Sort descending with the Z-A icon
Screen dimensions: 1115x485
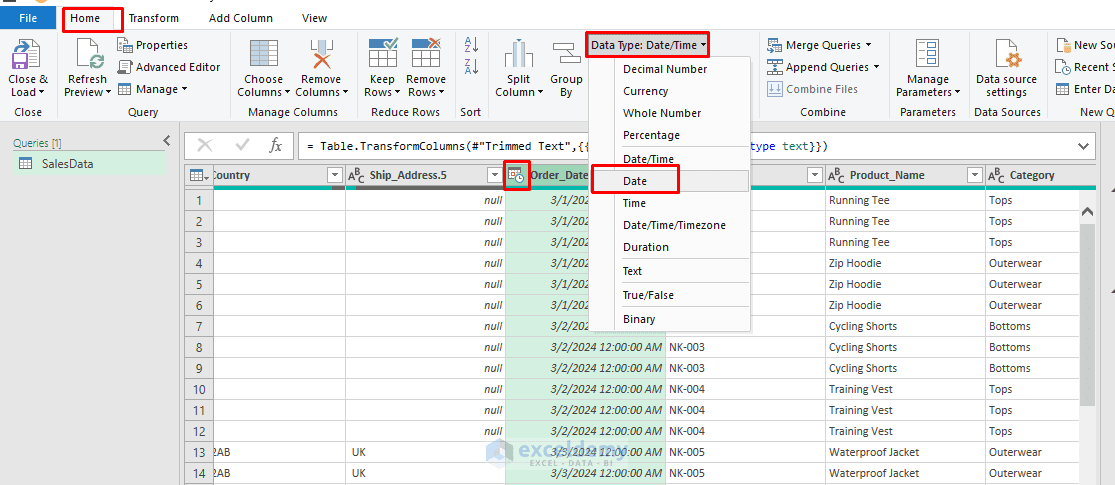click(471, 67)
